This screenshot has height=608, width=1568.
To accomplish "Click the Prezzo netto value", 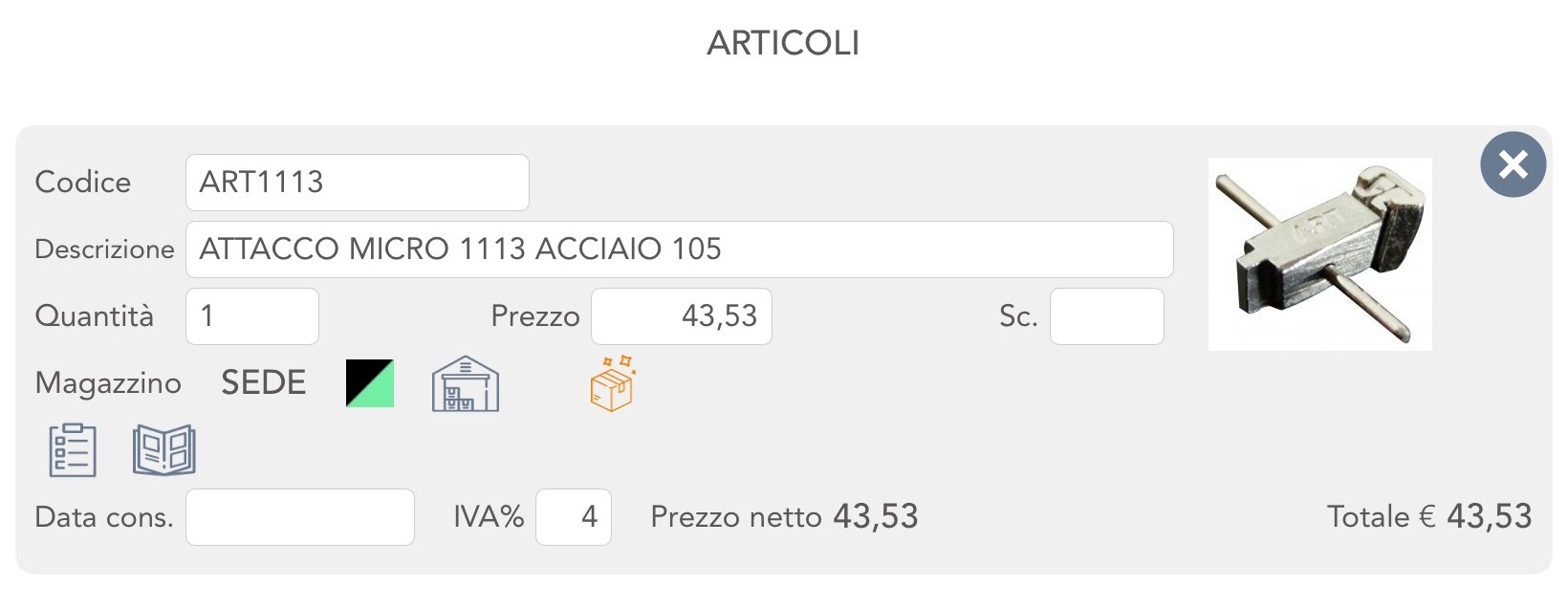I will point(875,517).
